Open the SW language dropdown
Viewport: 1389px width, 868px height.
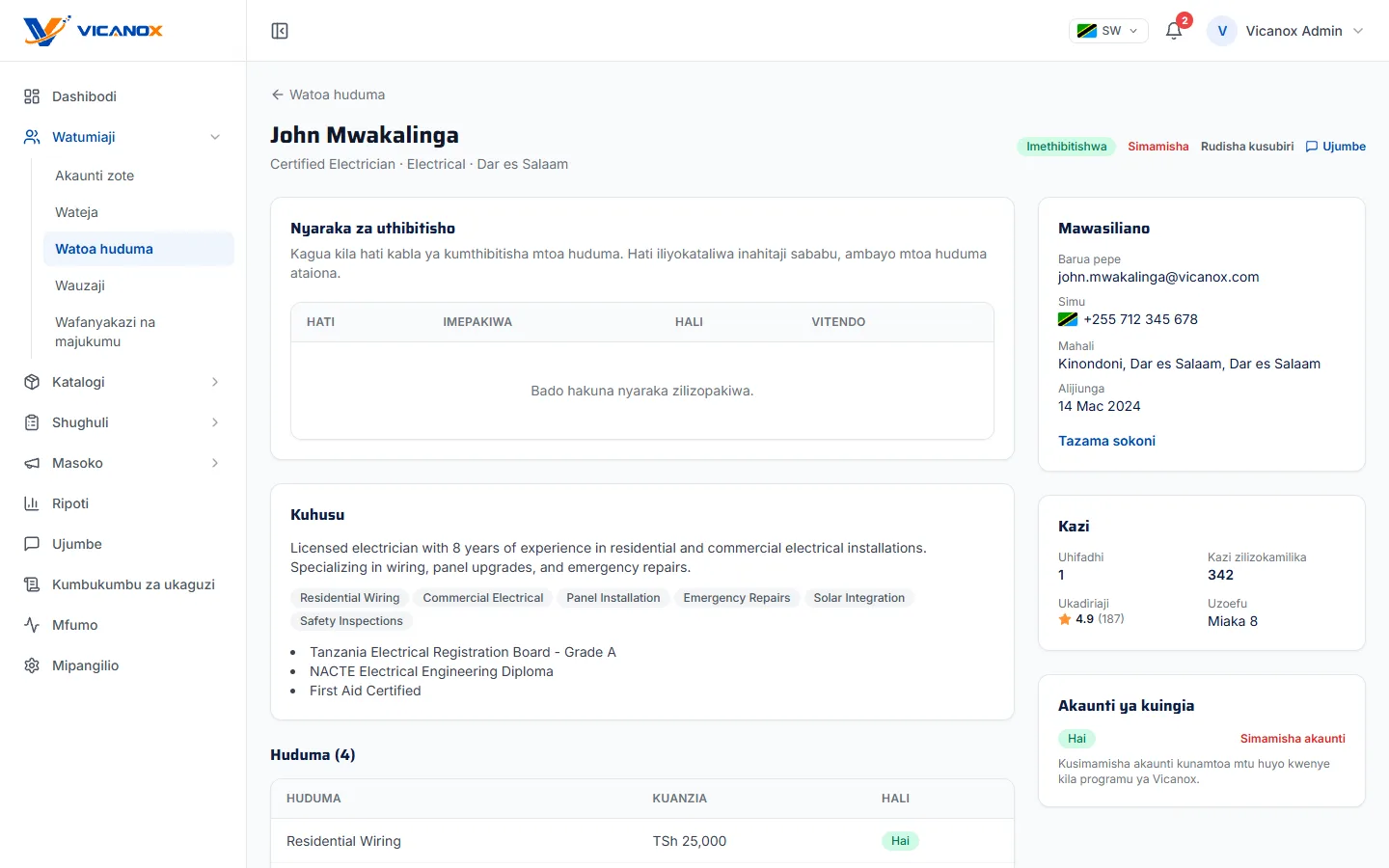pyautogui.click(x=1108, y=31)
